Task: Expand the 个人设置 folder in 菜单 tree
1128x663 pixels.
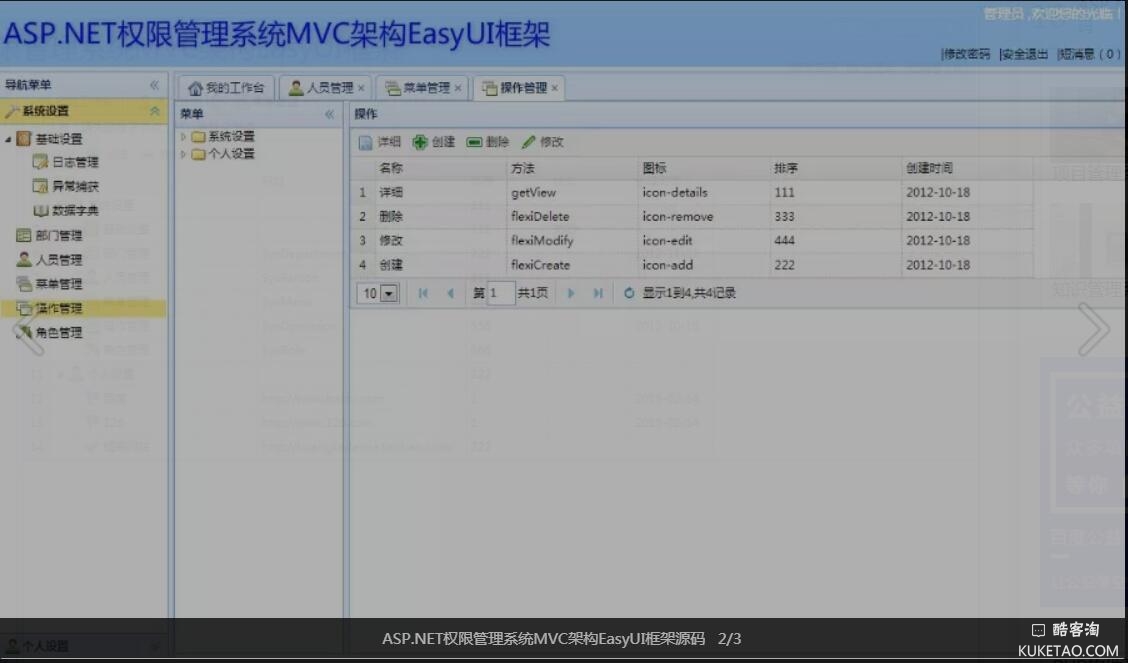Action: 183,154
